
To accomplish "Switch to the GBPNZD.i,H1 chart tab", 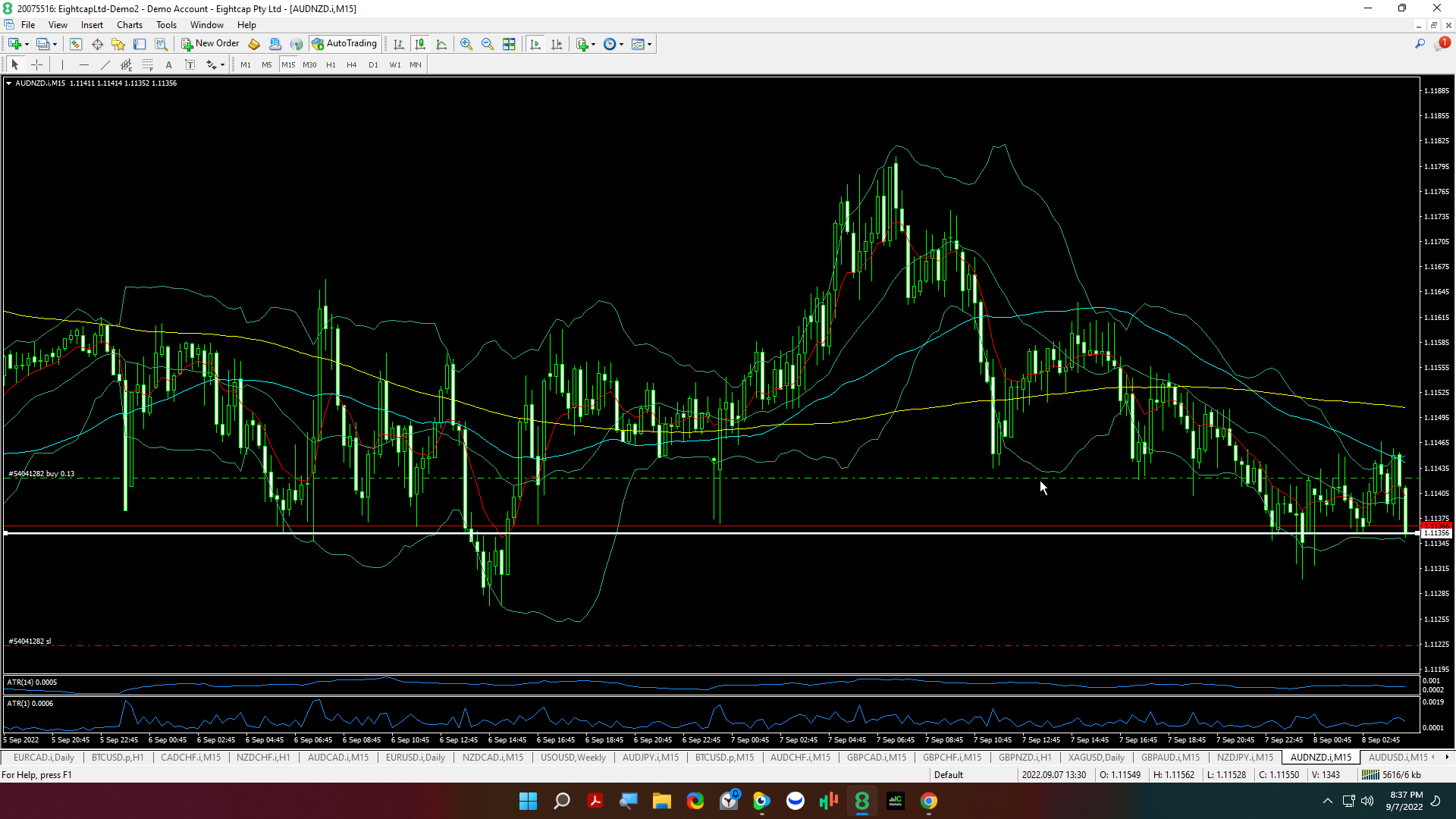I will [x=1025, y=758].
